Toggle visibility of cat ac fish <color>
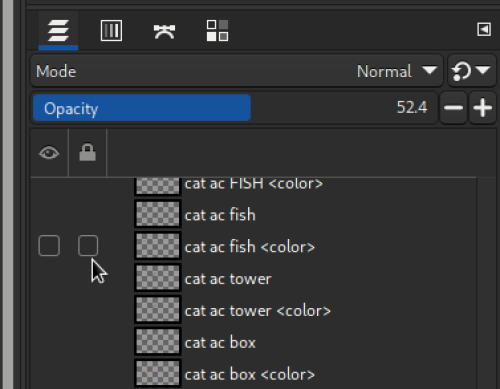The image size is (500, 389). click(49, 246)
